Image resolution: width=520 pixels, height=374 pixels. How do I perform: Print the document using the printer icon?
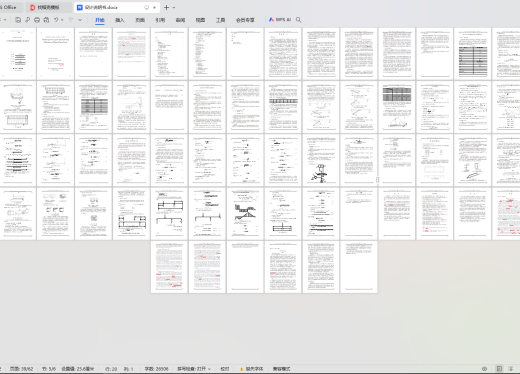coord(37,20)
